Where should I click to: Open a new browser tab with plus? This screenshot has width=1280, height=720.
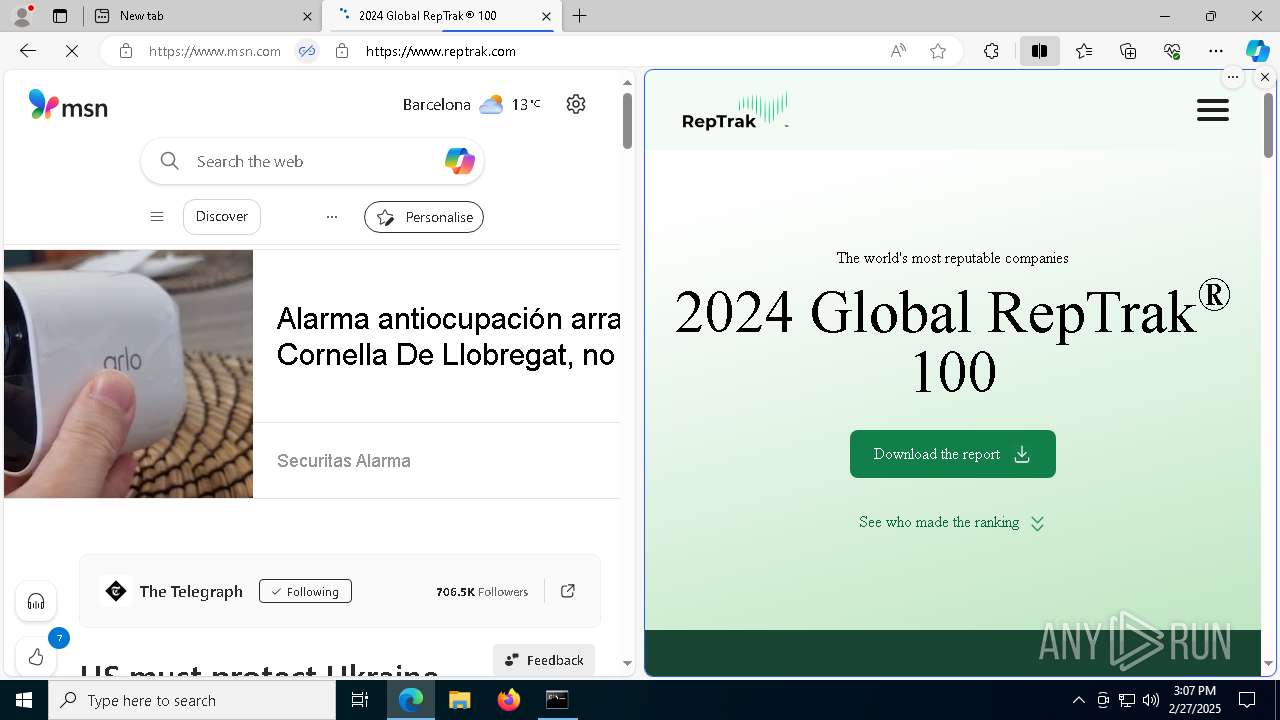580,16
